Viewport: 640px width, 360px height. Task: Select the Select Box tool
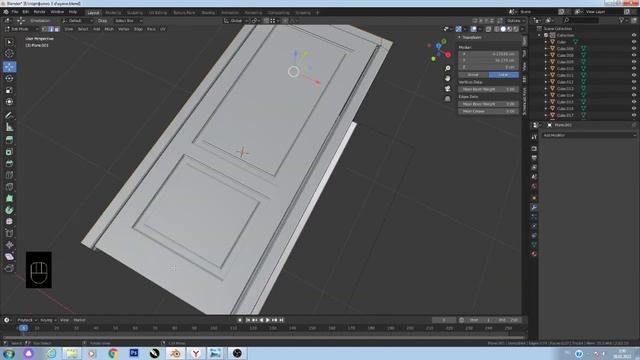coord(9,42)
